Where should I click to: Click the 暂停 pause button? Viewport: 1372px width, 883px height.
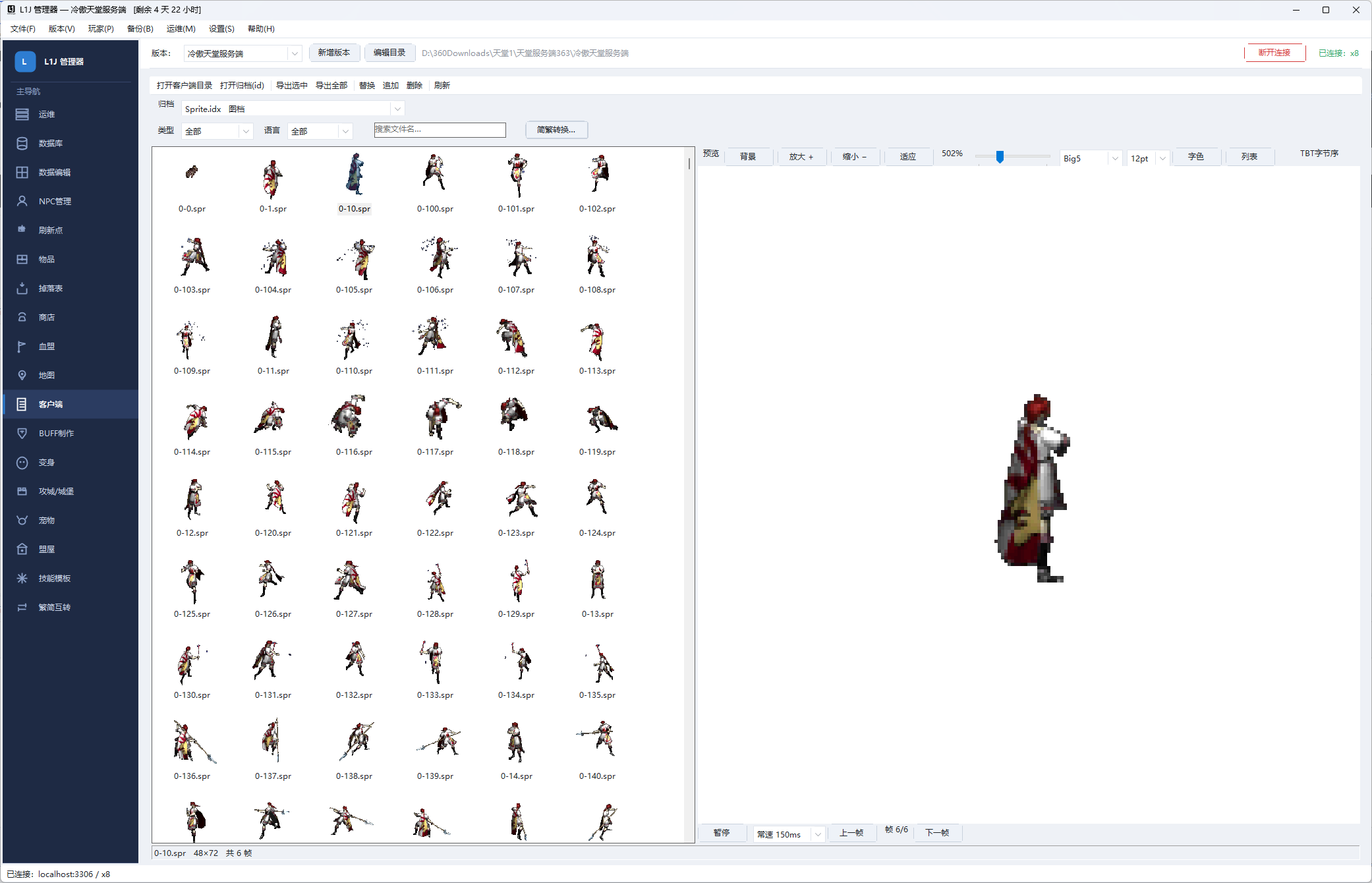pos(722,833)
